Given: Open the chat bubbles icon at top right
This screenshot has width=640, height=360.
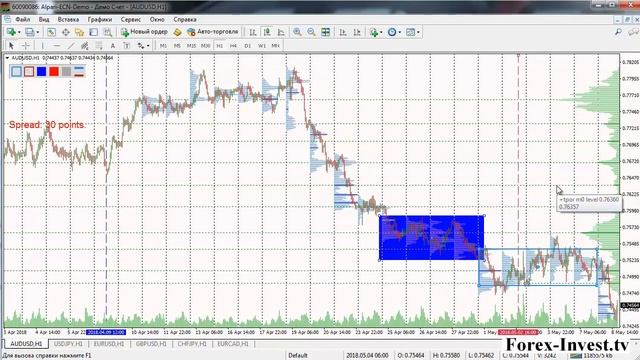Looking at the screenshot, I should (x=633, y=32).
